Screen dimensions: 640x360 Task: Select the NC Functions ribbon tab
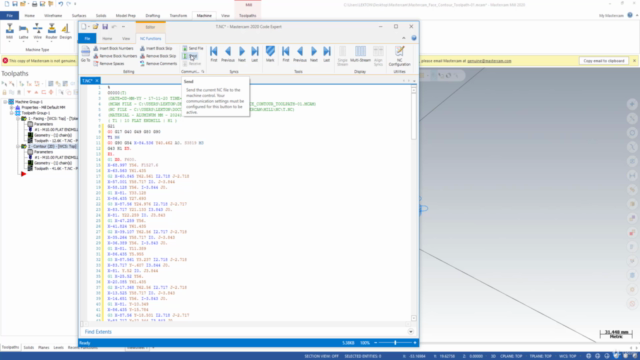tap(151, 38)
